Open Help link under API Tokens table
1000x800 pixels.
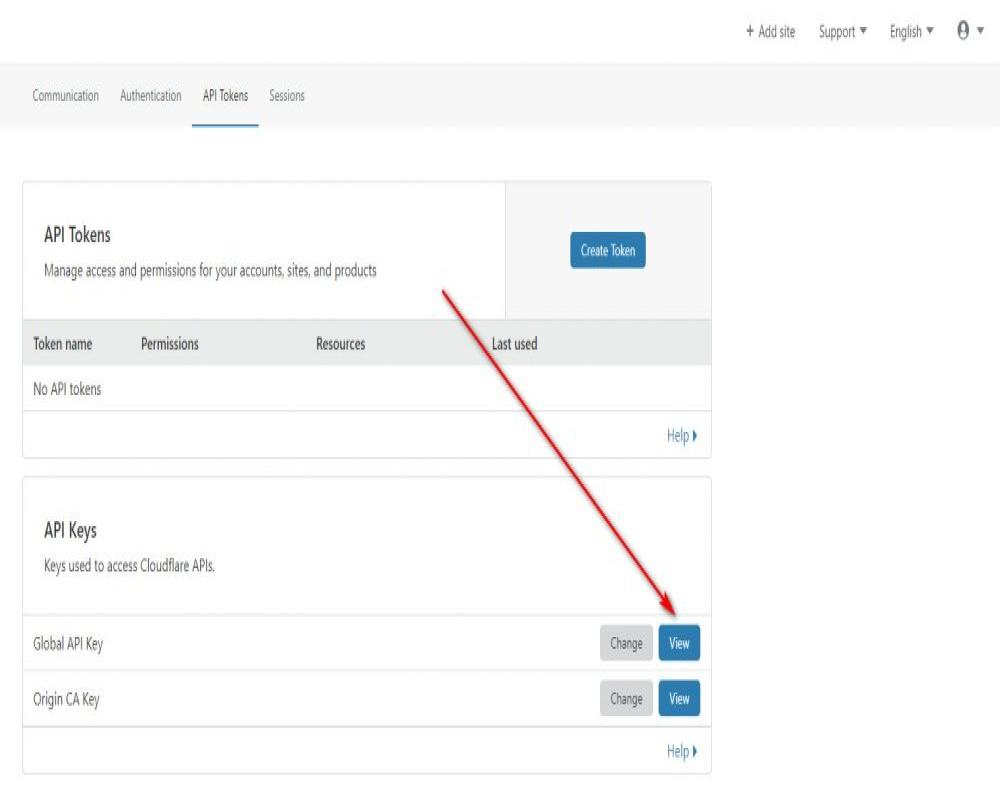point(681,436)
